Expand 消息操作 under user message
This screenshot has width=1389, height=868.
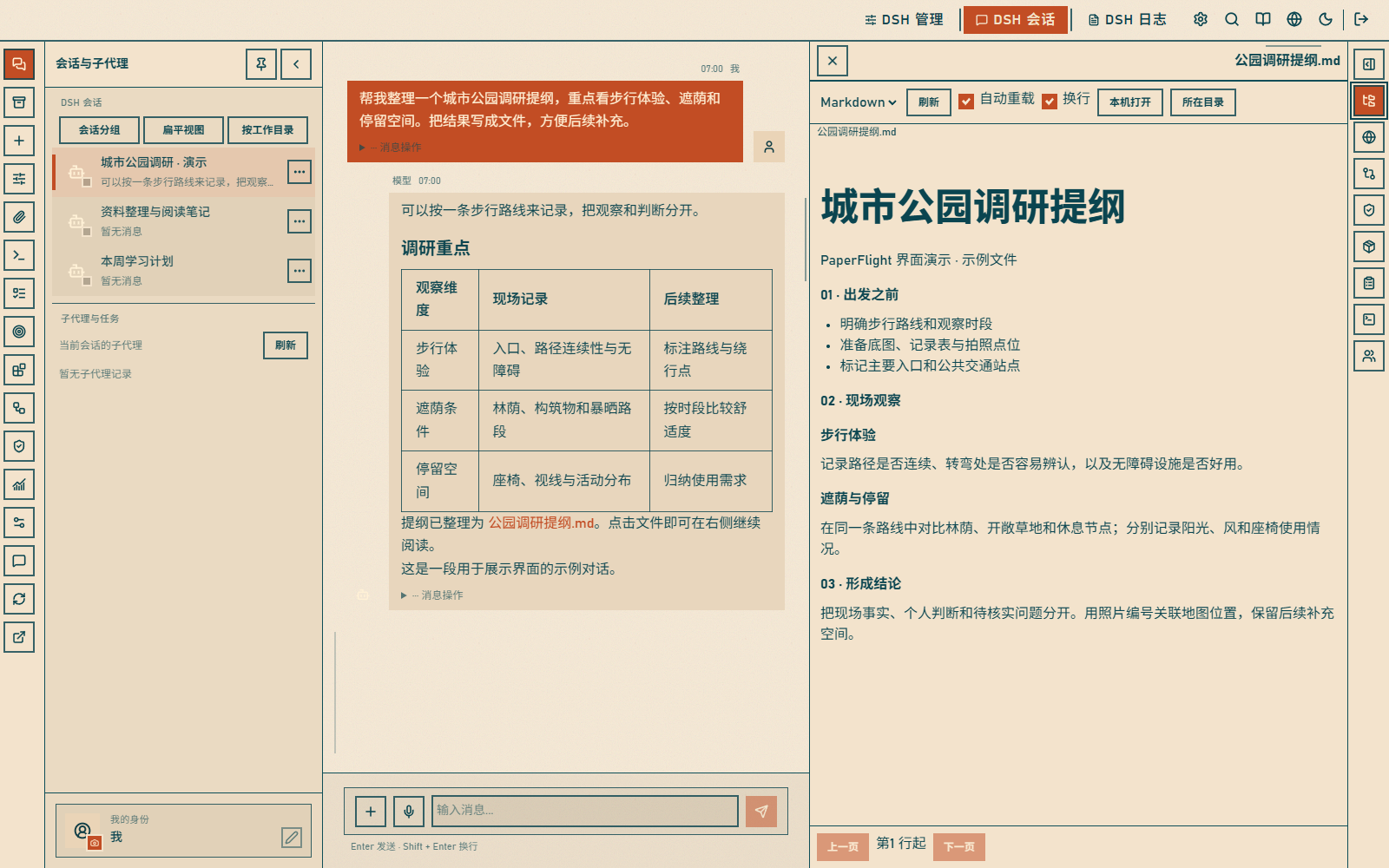(390, 148)
